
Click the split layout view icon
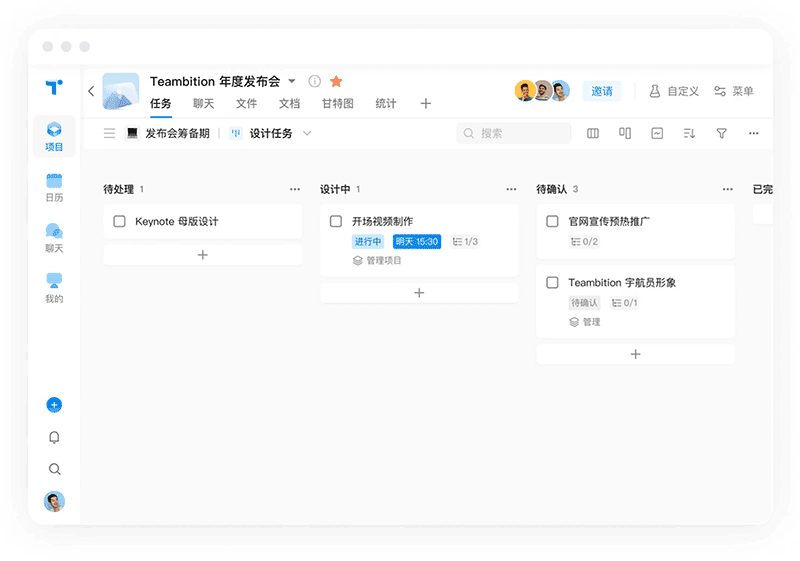click(625, 134)
